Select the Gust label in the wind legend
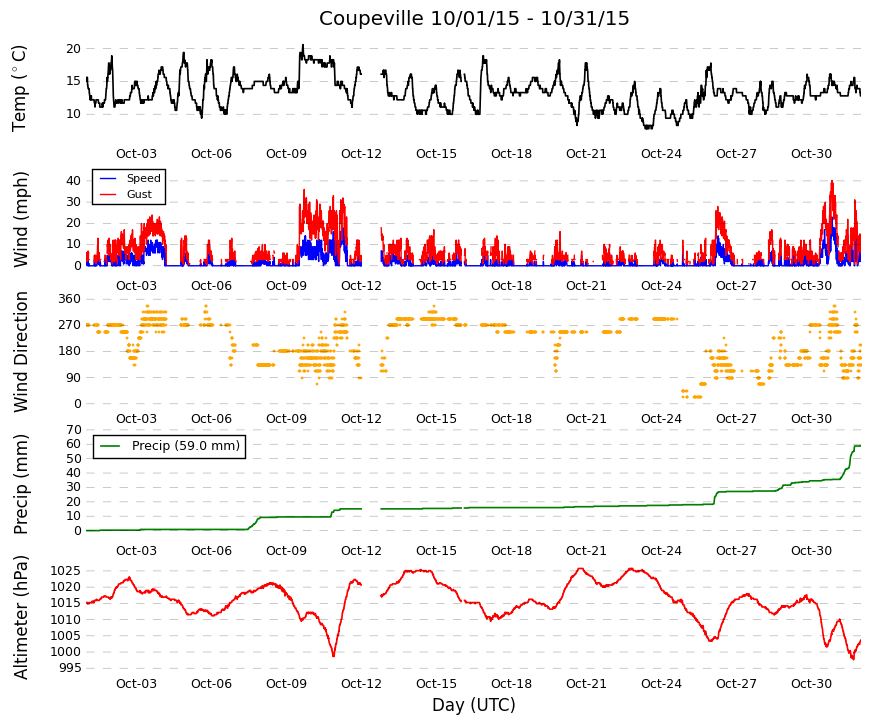 point(139,194)
